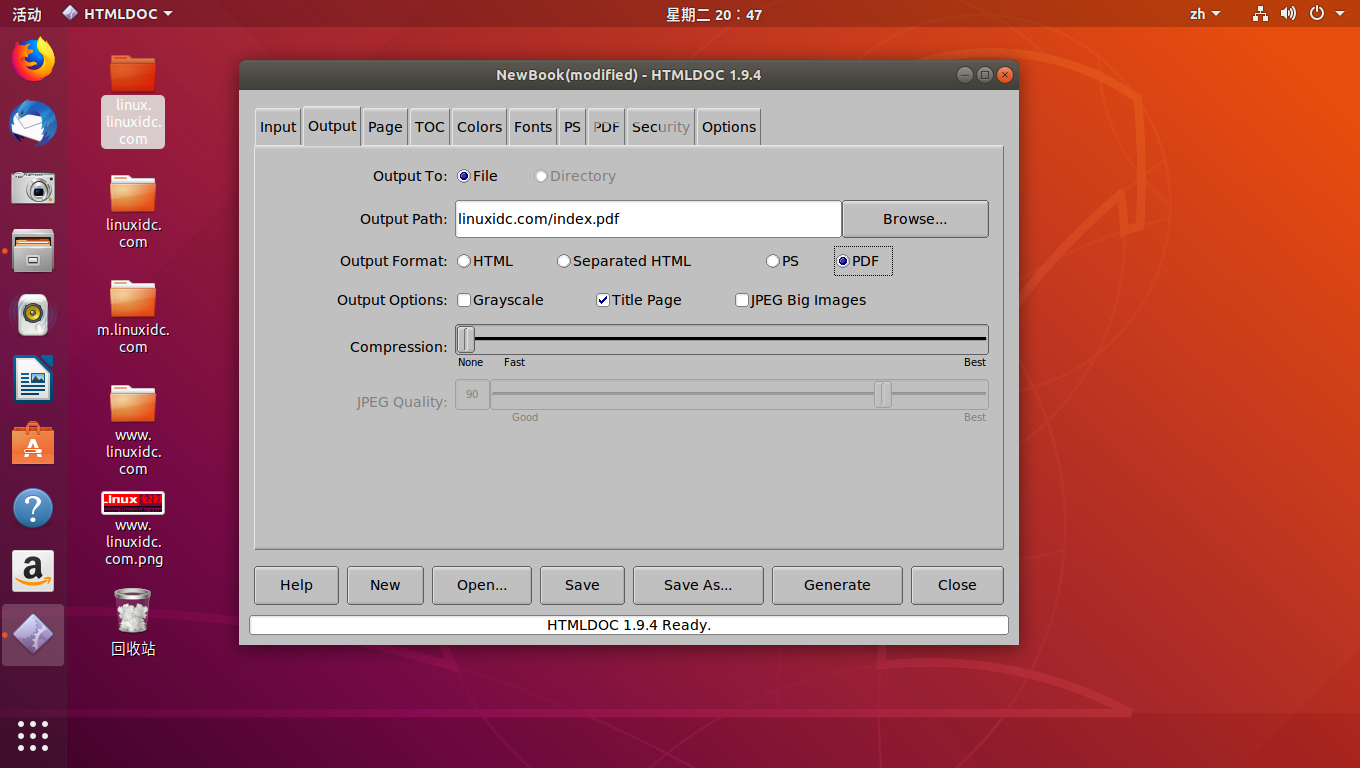1360x768 pixels.
Task: Open the trash 回收站 desktop icon
Action: (133, 622)
